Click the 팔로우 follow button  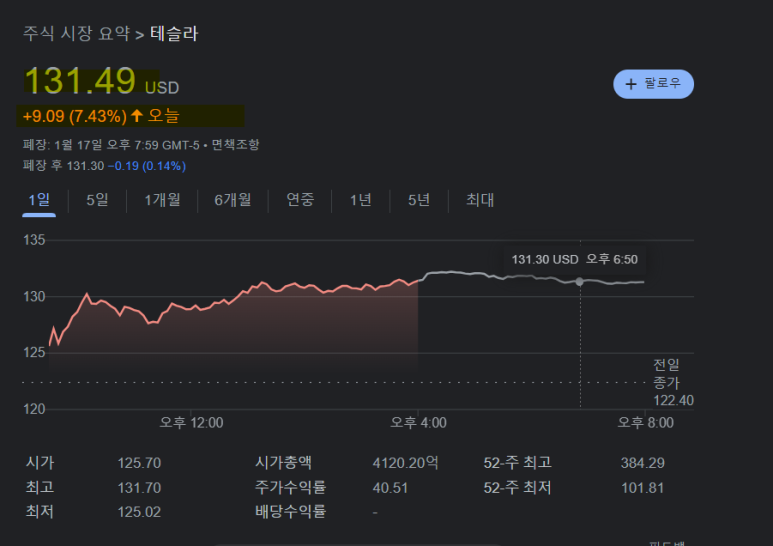pos(653,84)
